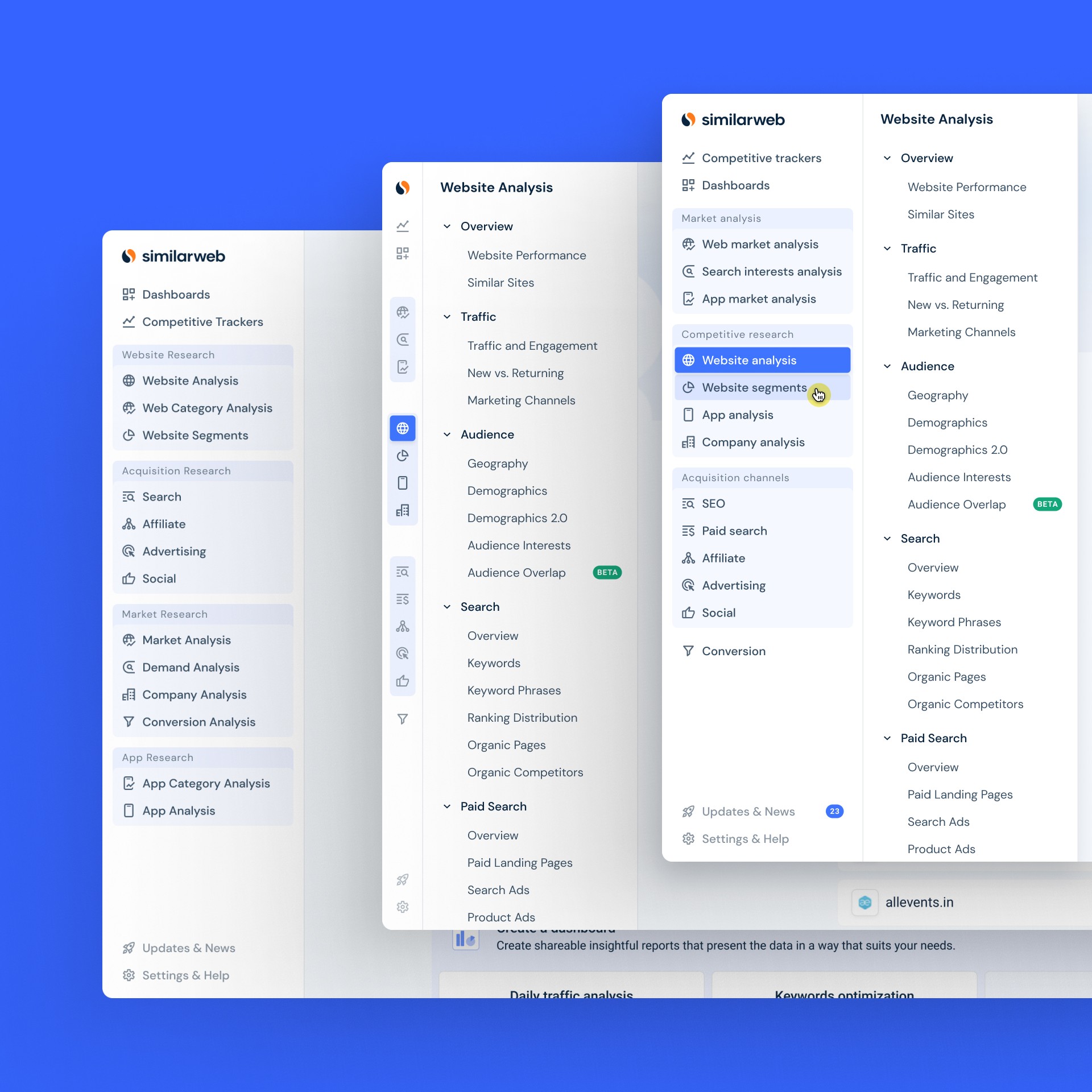Screen dimensions: 1092x1092
Task: Click the phone App analysis icon in collapsed sidebar
Action: coord(403,483)
